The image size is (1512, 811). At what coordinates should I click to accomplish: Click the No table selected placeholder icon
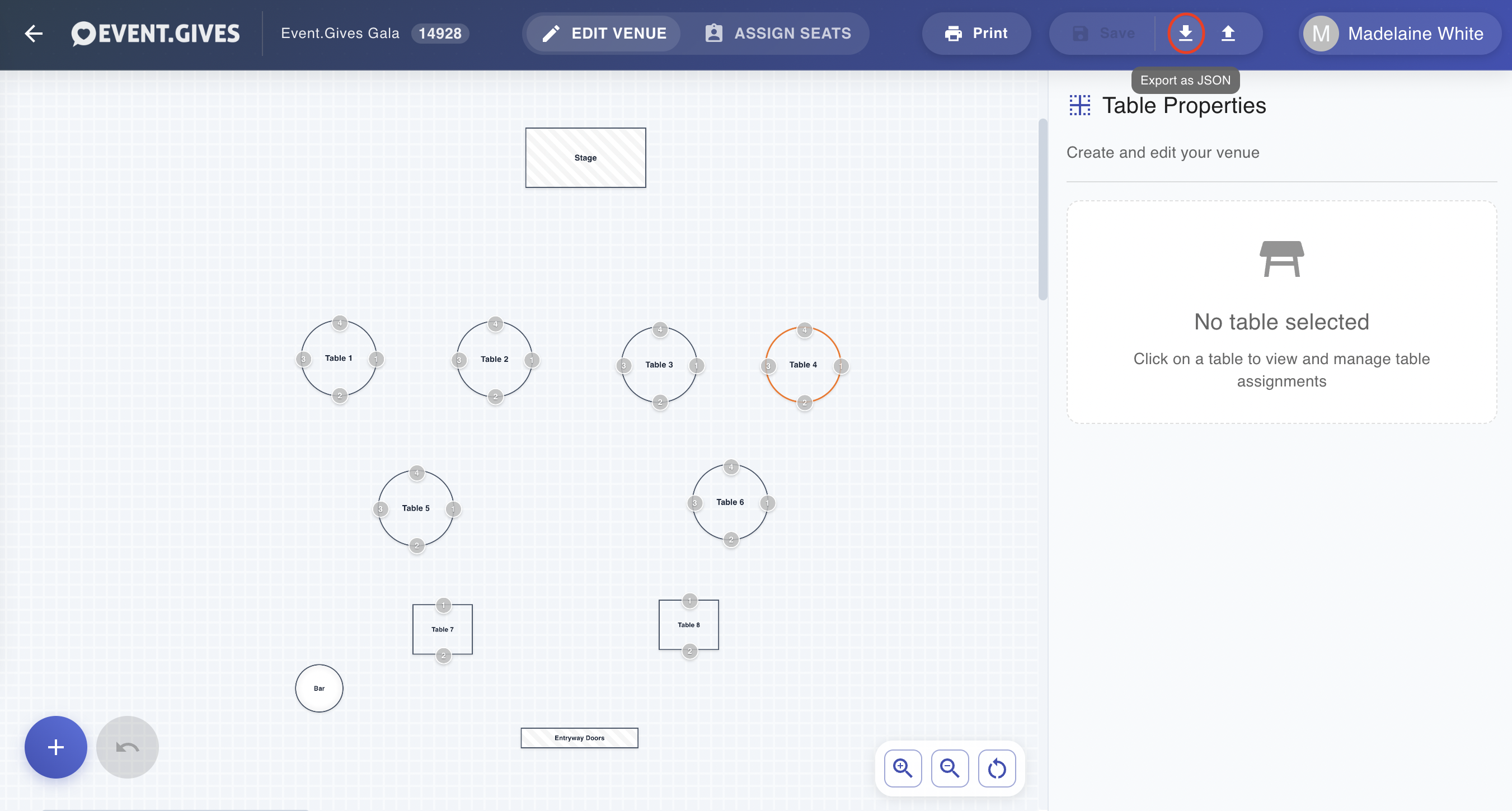pos(1281,259)
